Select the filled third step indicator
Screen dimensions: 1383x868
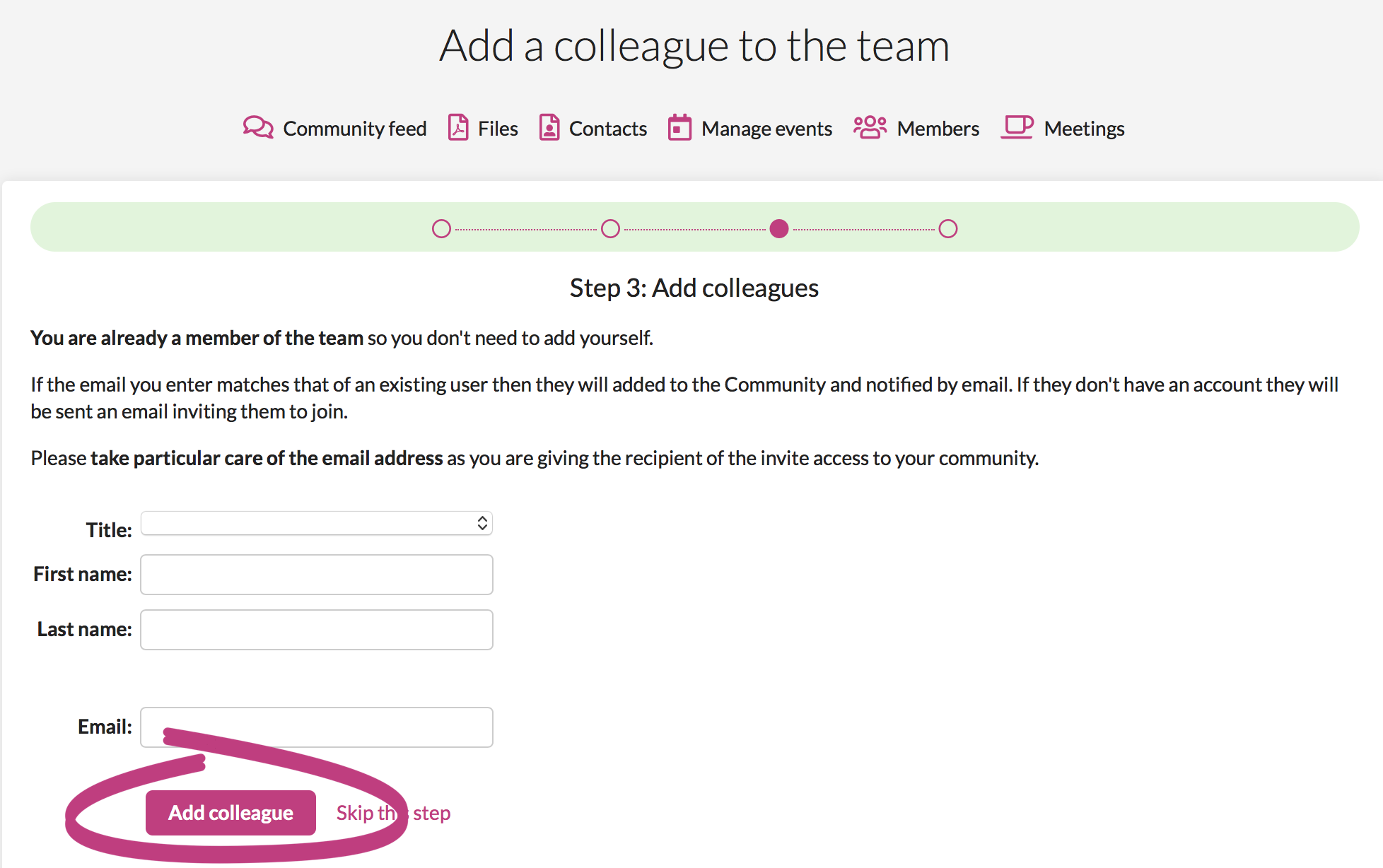click(779, 229)
